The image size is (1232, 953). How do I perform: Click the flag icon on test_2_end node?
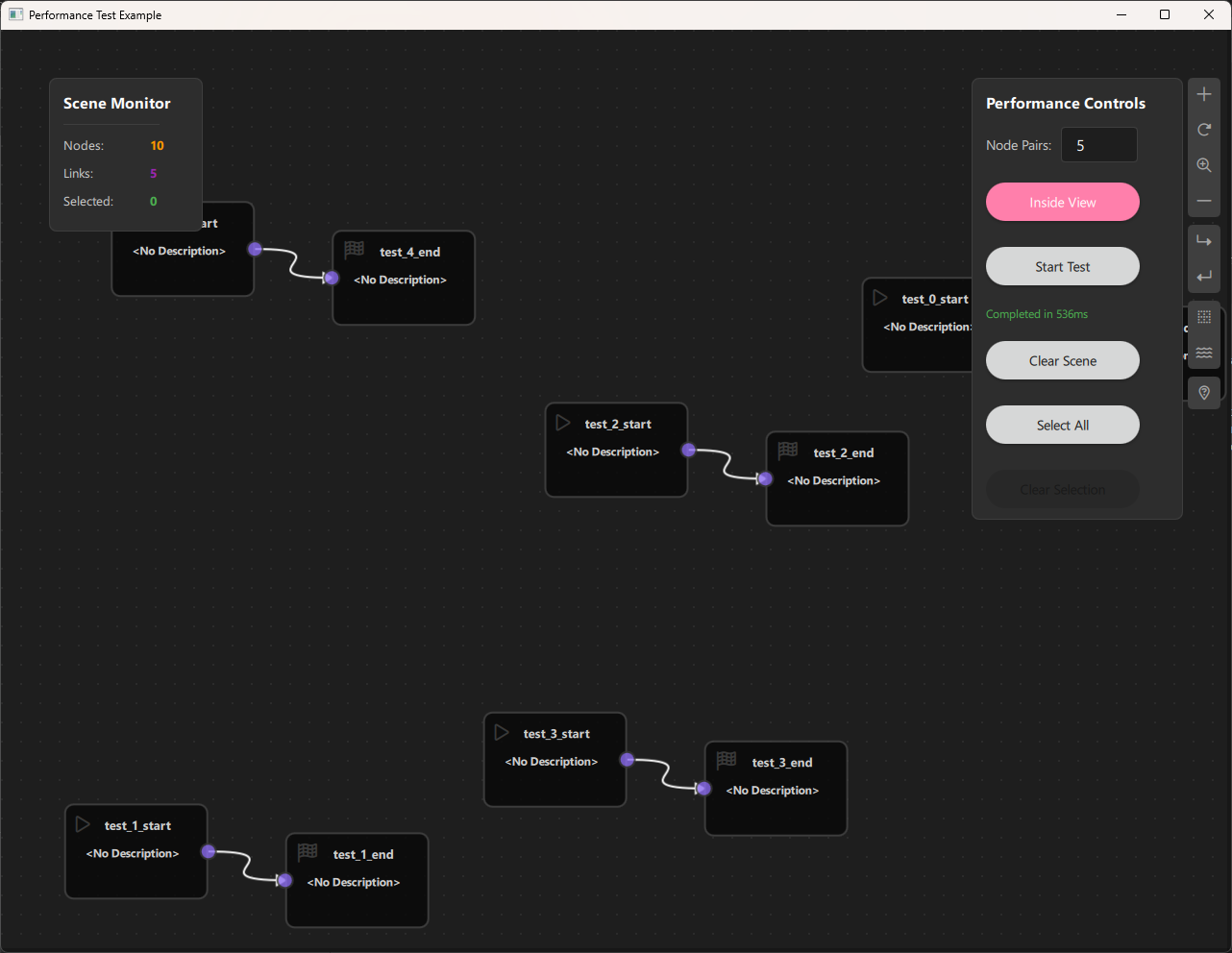(788, 451)
